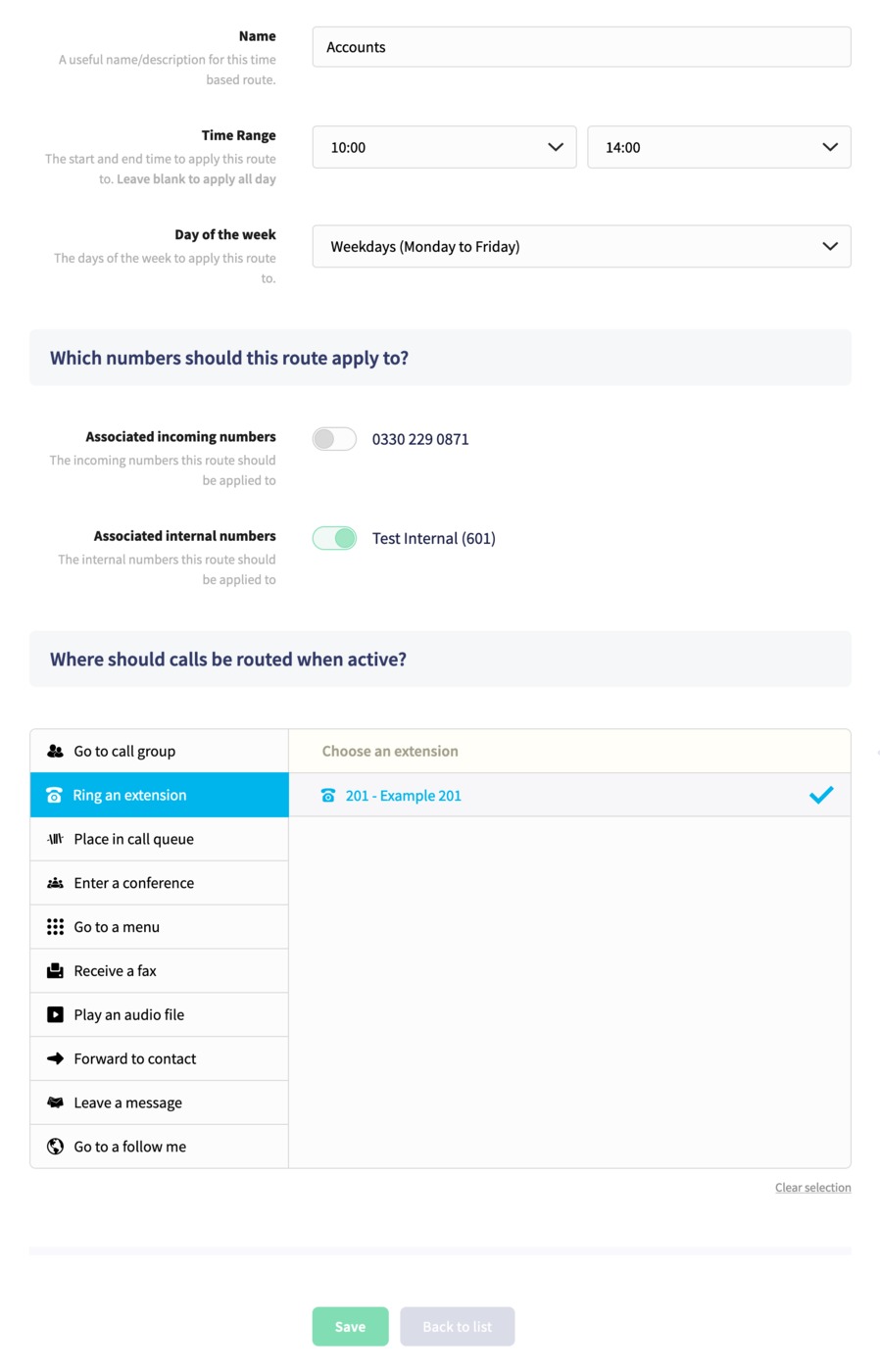
Task: Click the follow me globe icon
Action: point(55,1147)
